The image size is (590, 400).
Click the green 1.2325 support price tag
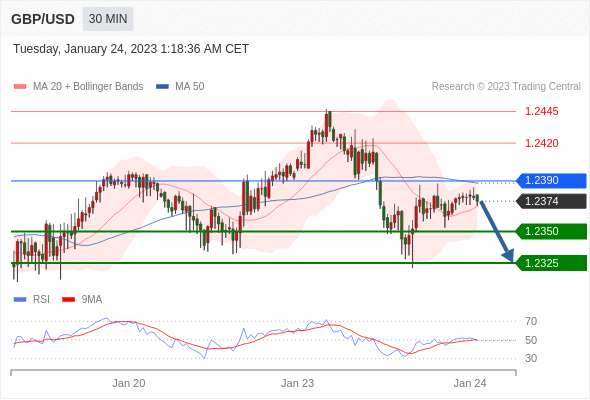[x=552, y=263]
